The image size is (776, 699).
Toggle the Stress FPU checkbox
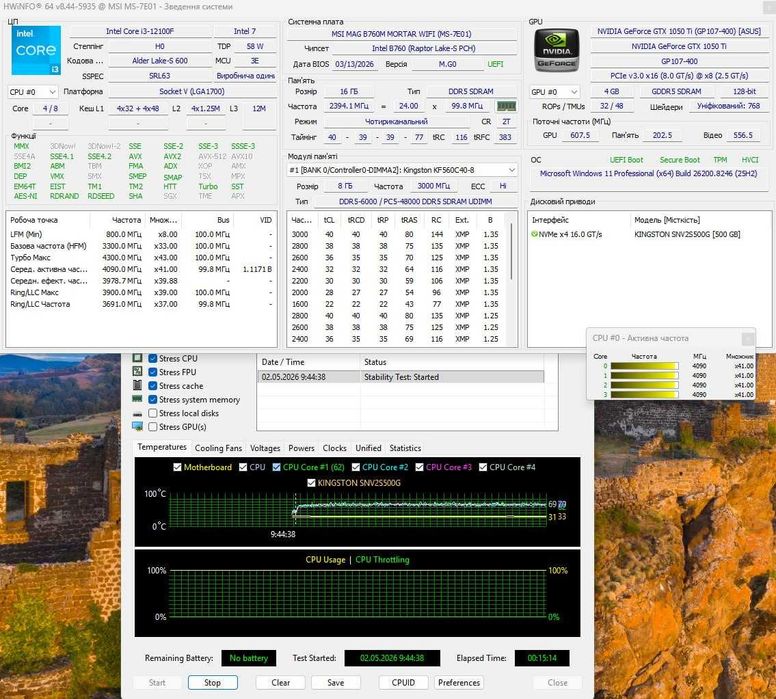[x=153, y=372]
